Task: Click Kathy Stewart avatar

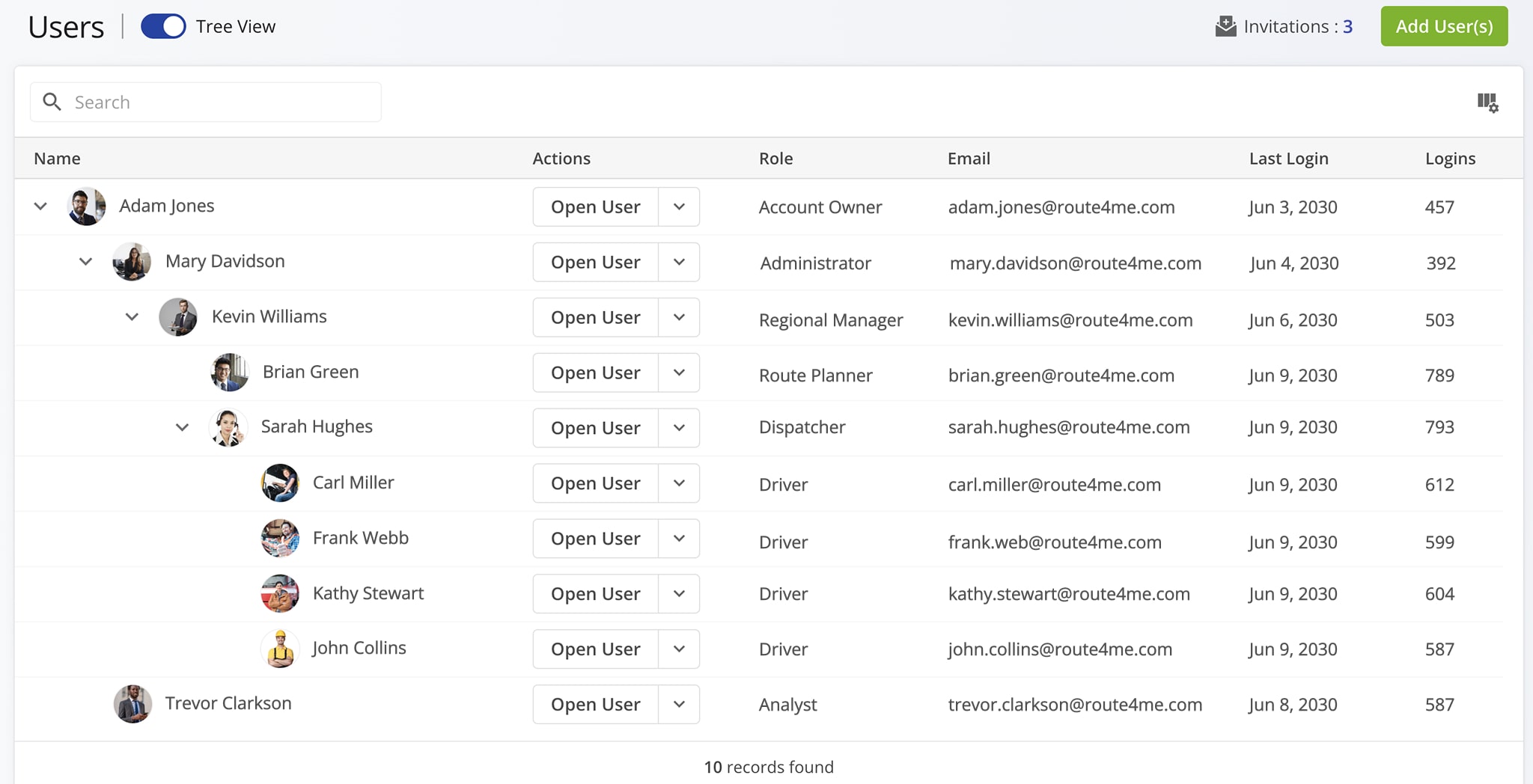Action: click(280, 593)
